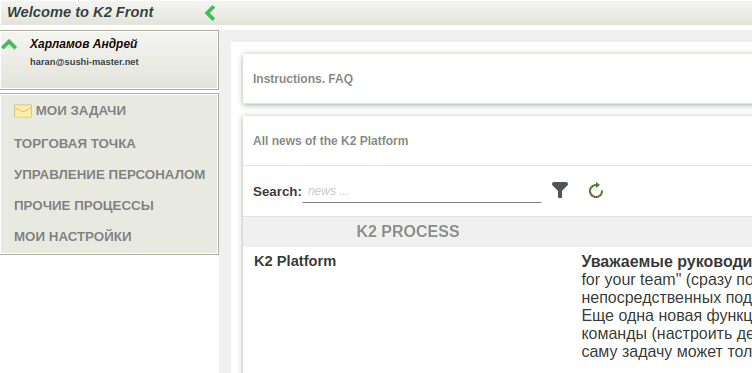
Task: Expand УПРАВЛЕНИЕ ПЕРСОНАЛОМ section
Action: [x=110, y=175]
